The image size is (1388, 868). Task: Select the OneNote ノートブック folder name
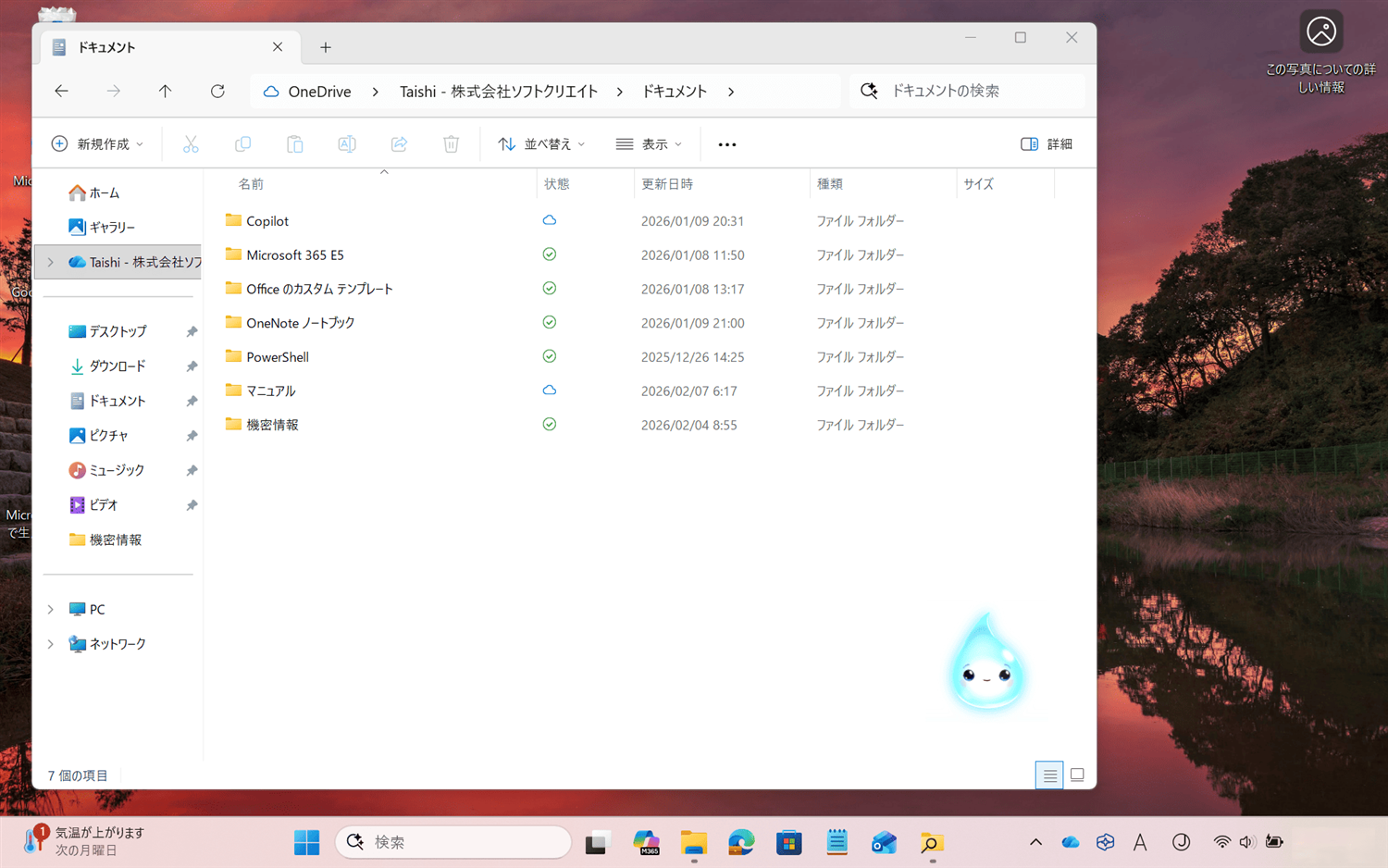click(301, 323)
